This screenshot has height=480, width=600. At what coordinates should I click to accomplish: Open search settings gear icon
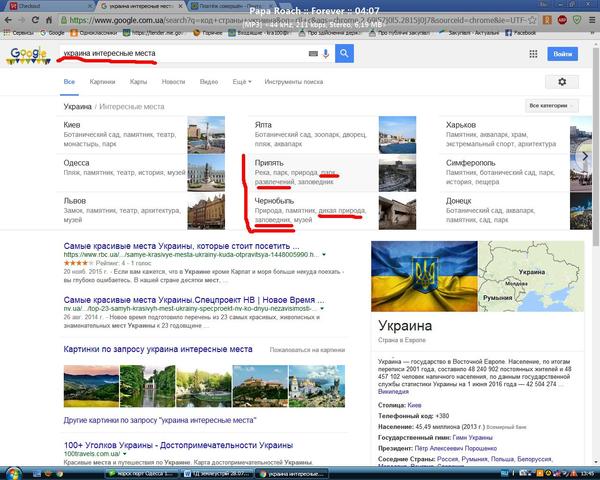coord(562,82)
